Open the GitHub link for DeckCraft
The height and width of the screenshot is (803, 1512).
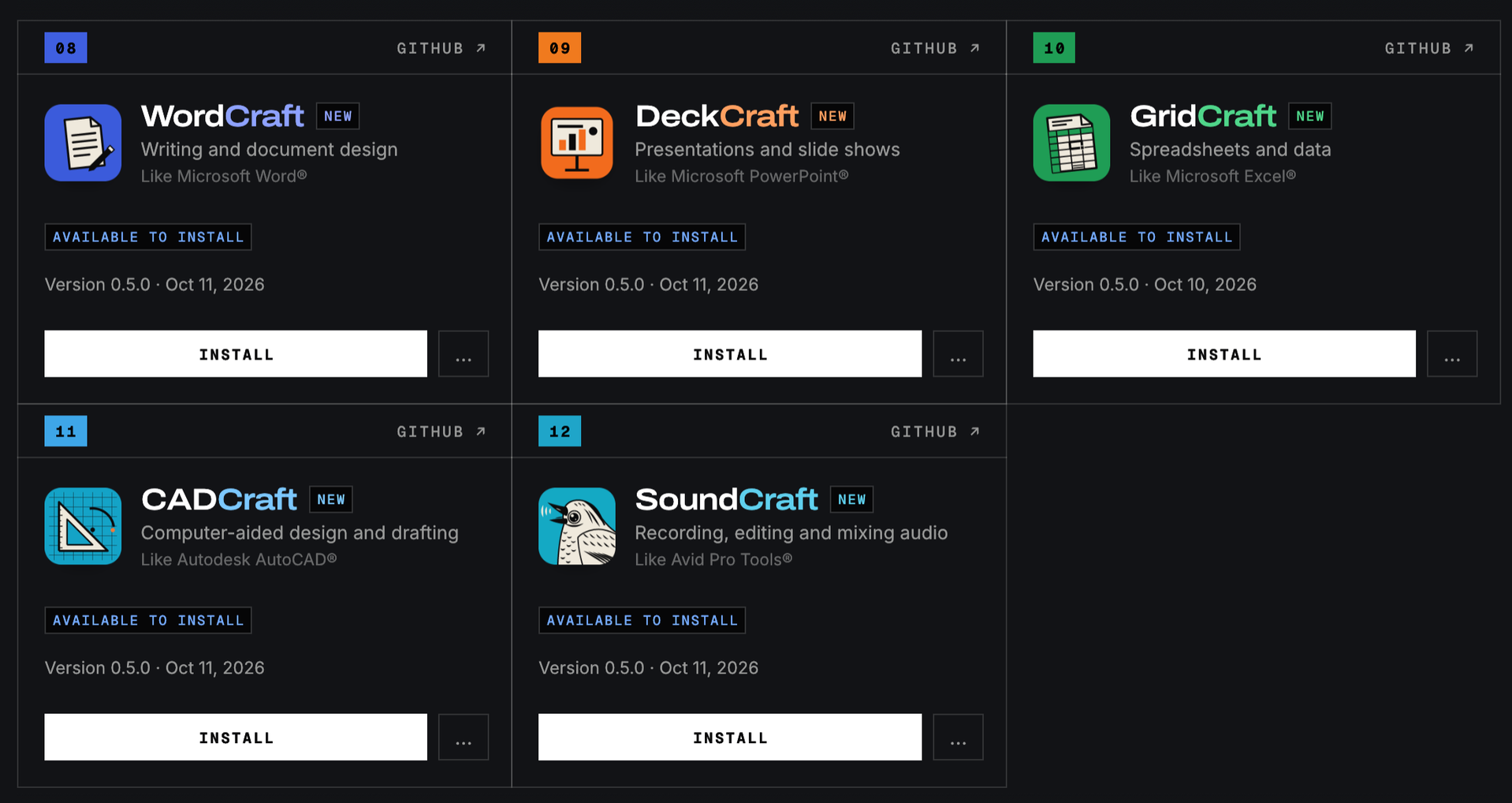pyautogui.click(x=936, y=48)
